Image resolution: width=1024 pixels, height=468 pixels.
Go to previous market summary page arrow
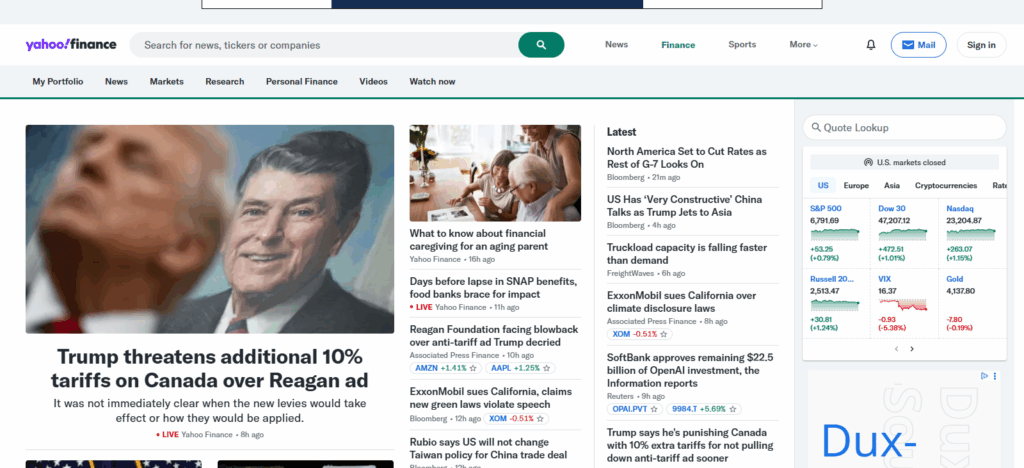pyautogui.click(x=896, y=349)
